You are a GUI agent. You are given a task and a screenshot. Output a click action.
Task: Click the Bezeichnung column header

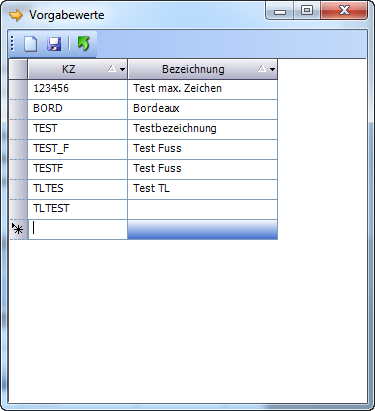pyautogui.click(x=202, y=69)
